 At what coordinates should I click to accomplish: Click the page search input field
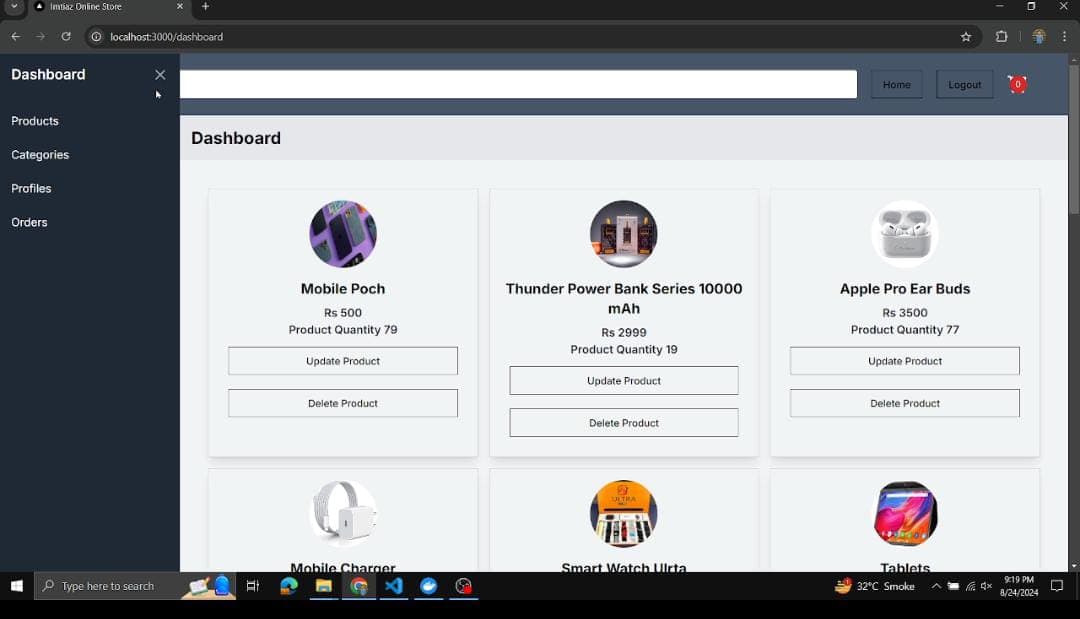click(518, 84)
